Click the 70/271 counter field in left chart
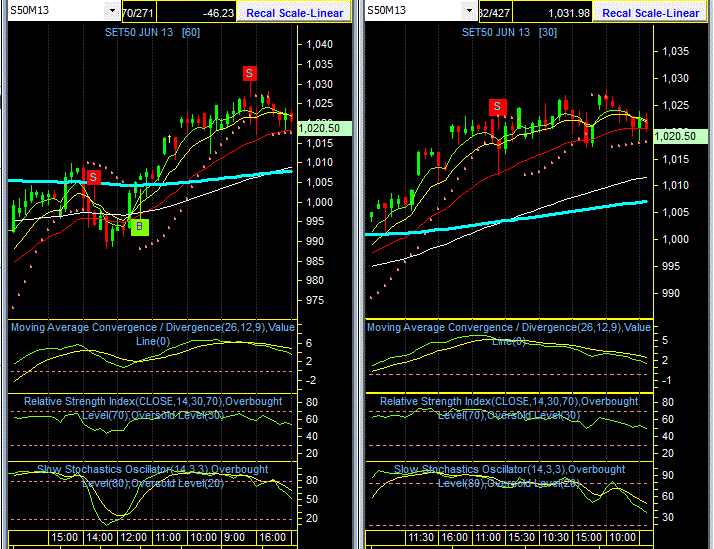Screen dimensions: 714x549 (138, 13)
